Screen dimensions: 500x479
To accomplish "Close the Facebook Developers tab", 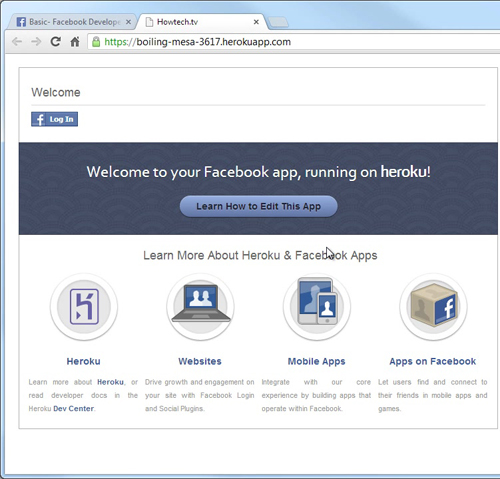I will pos(128,22).
